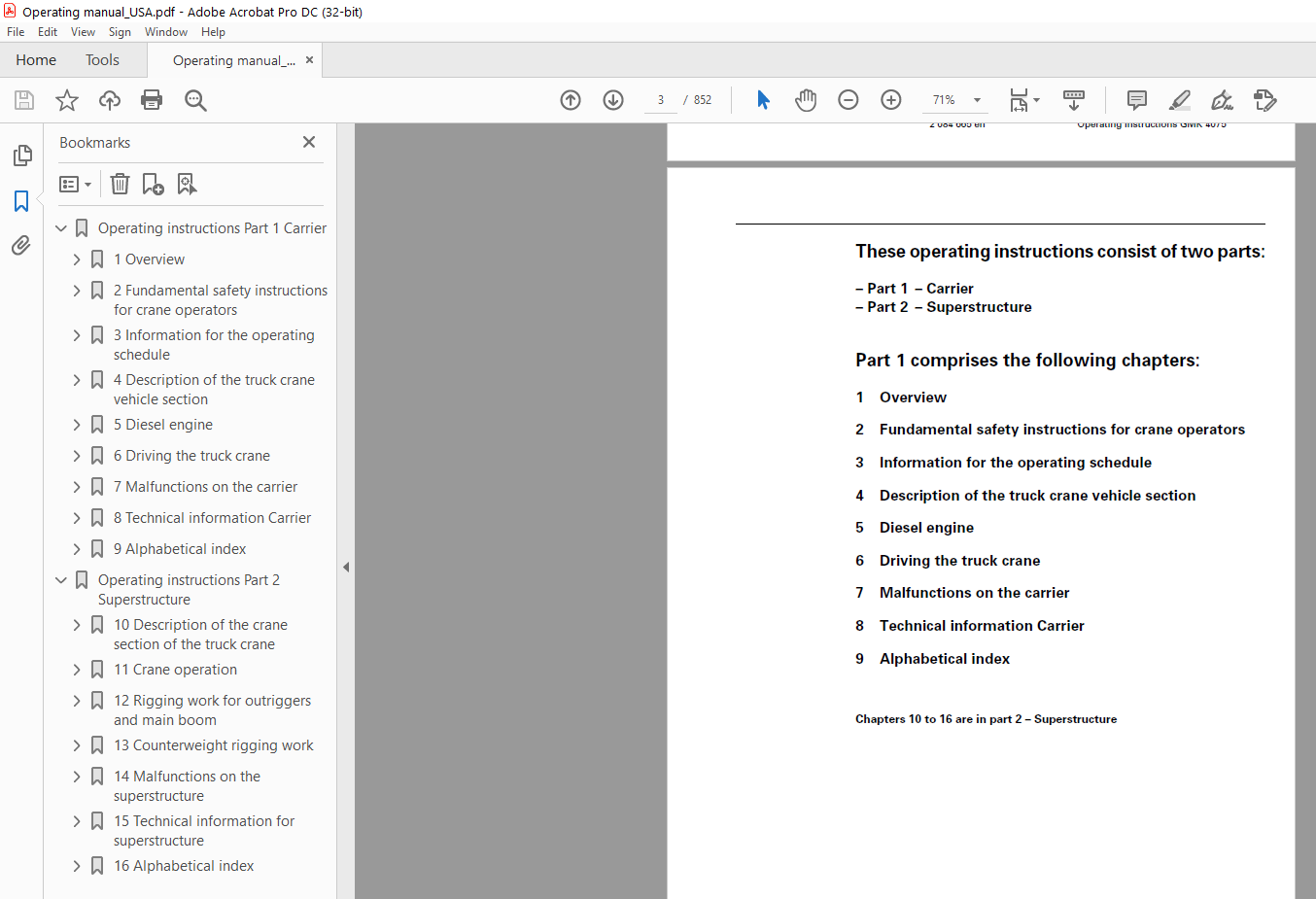The width and height of the screenshot is (1316, 899).
Task: Select the highlight text pen tool
Action: coord(1180,99)
